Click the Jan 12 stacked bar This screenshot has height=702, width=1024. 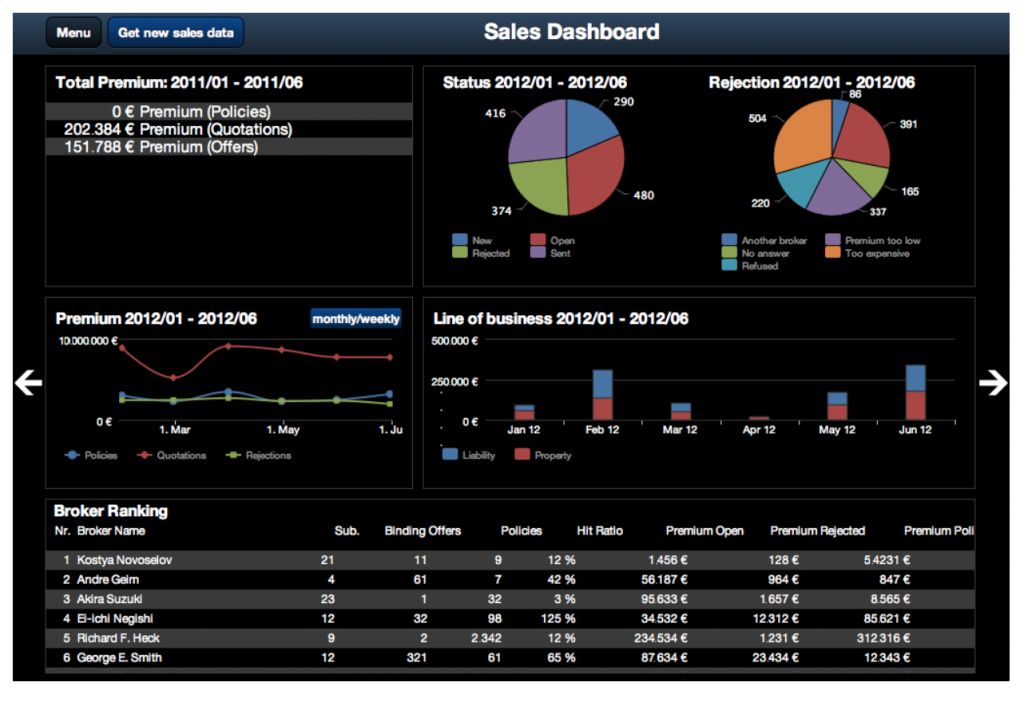(524, 412)
